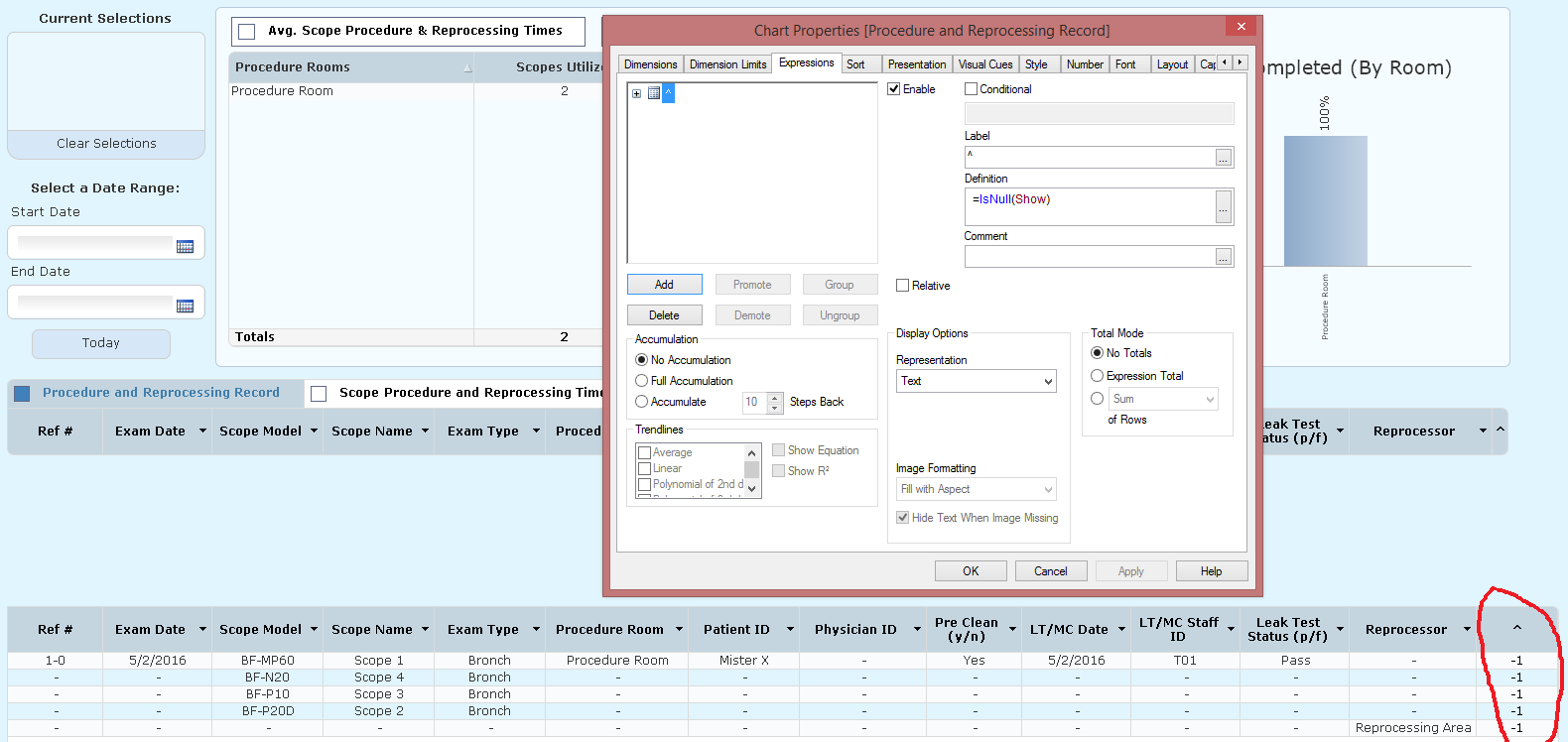Select No Totals radio button

pyautogui.click(x=1098, y=353)
